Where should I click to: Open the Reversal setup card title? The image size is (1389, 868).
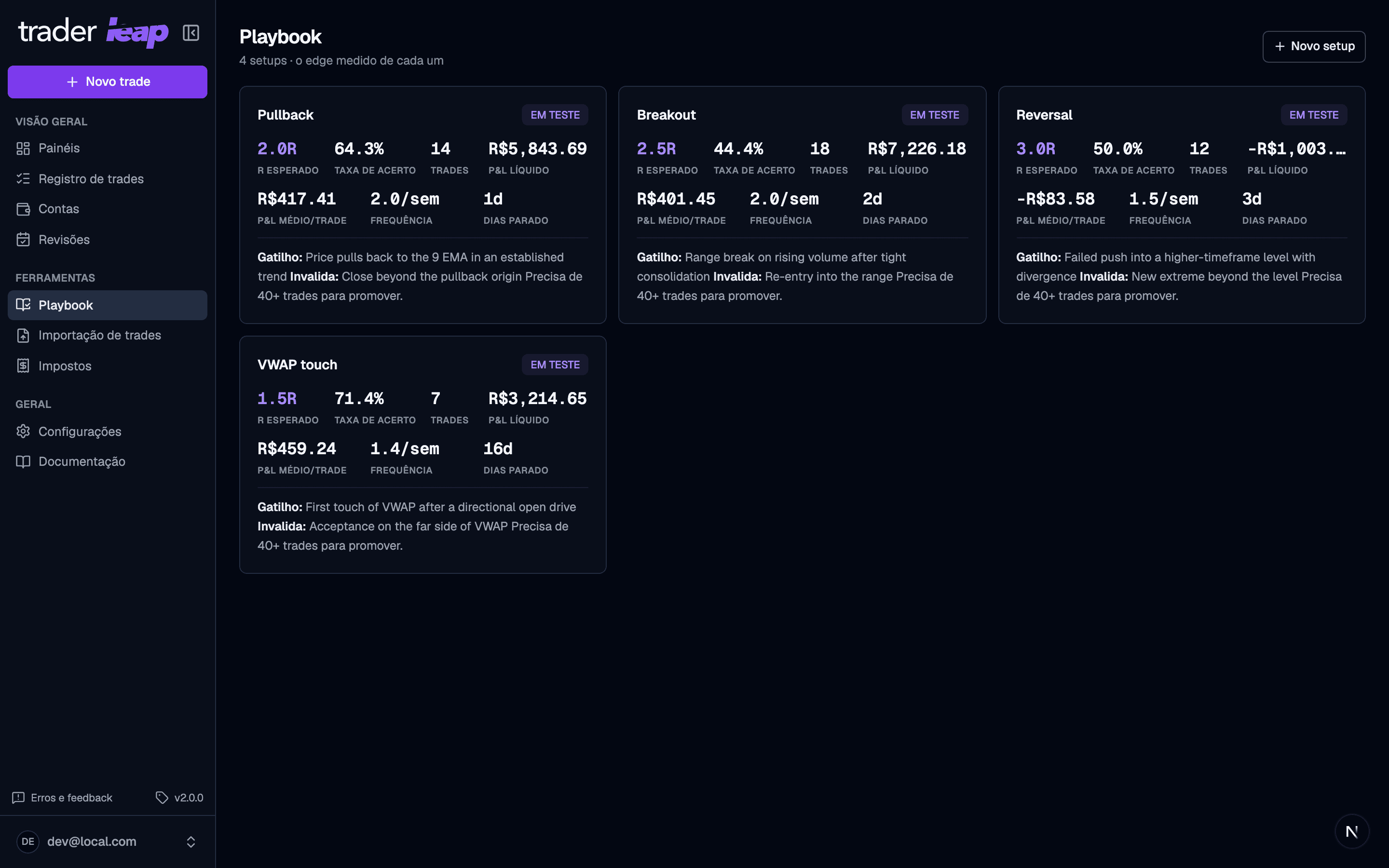pos(1044,115)
